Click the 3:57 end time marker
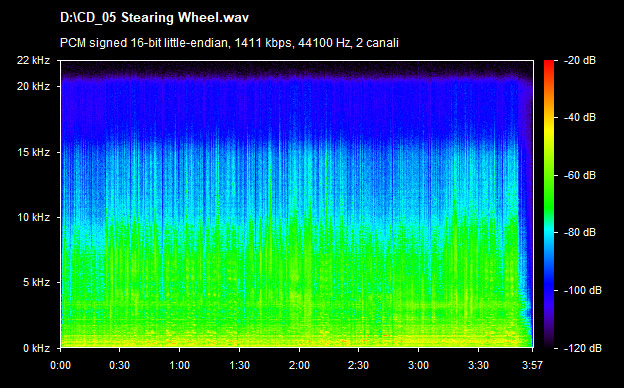Image resolution: width=624 pixels, height=388 pixels. click(x=532, y=365)
